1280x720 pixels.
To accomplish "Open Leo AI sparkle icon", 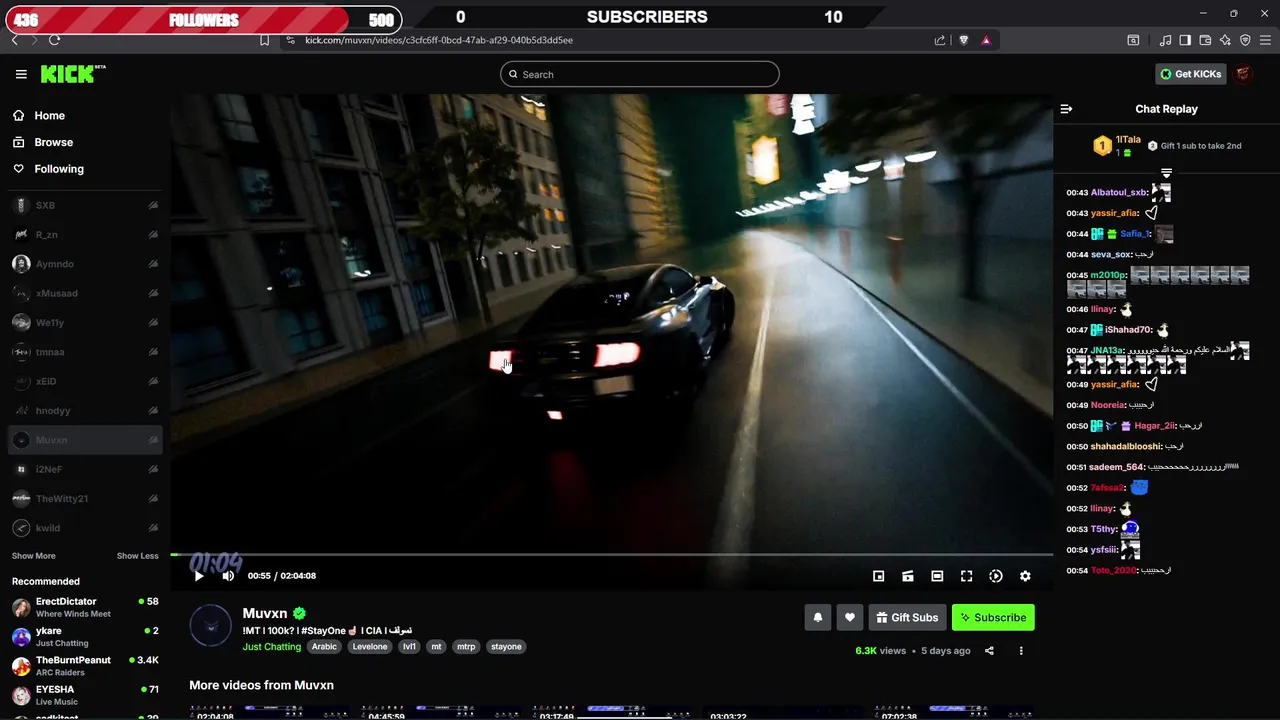I will pos(1225,40).
